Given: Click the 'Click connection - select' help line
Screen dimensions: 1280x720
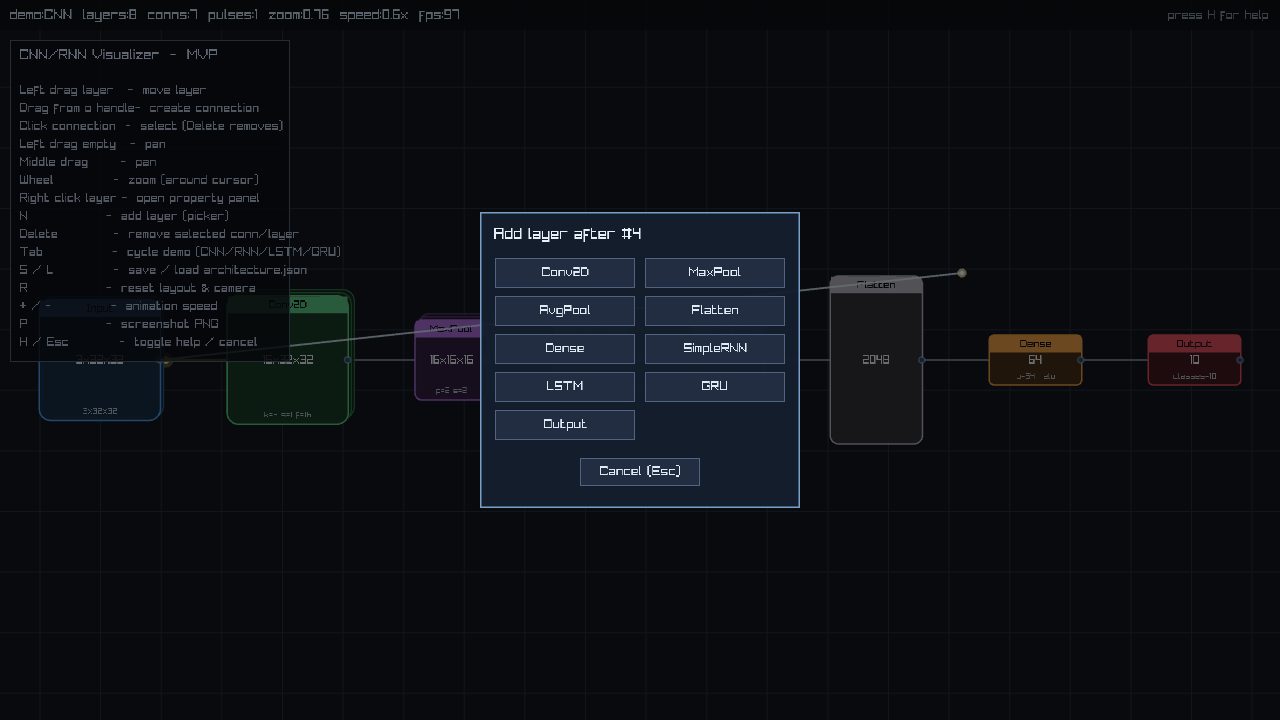Looking at the screenshot, I should (151, 126).
